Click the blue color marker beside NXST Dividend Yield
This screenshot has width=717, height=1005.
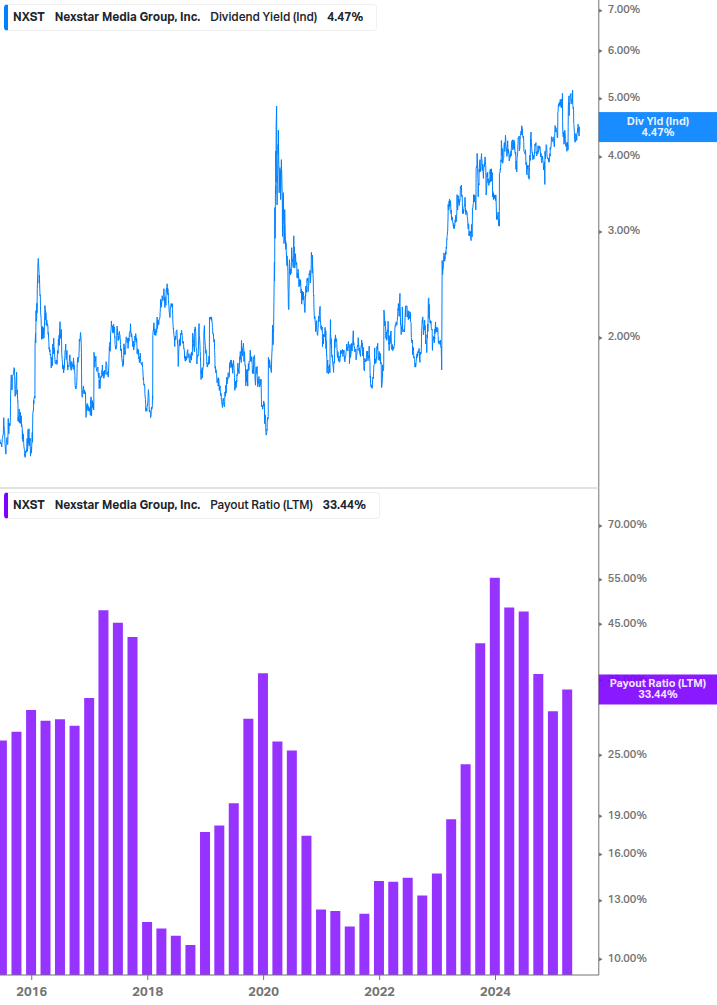6,17
